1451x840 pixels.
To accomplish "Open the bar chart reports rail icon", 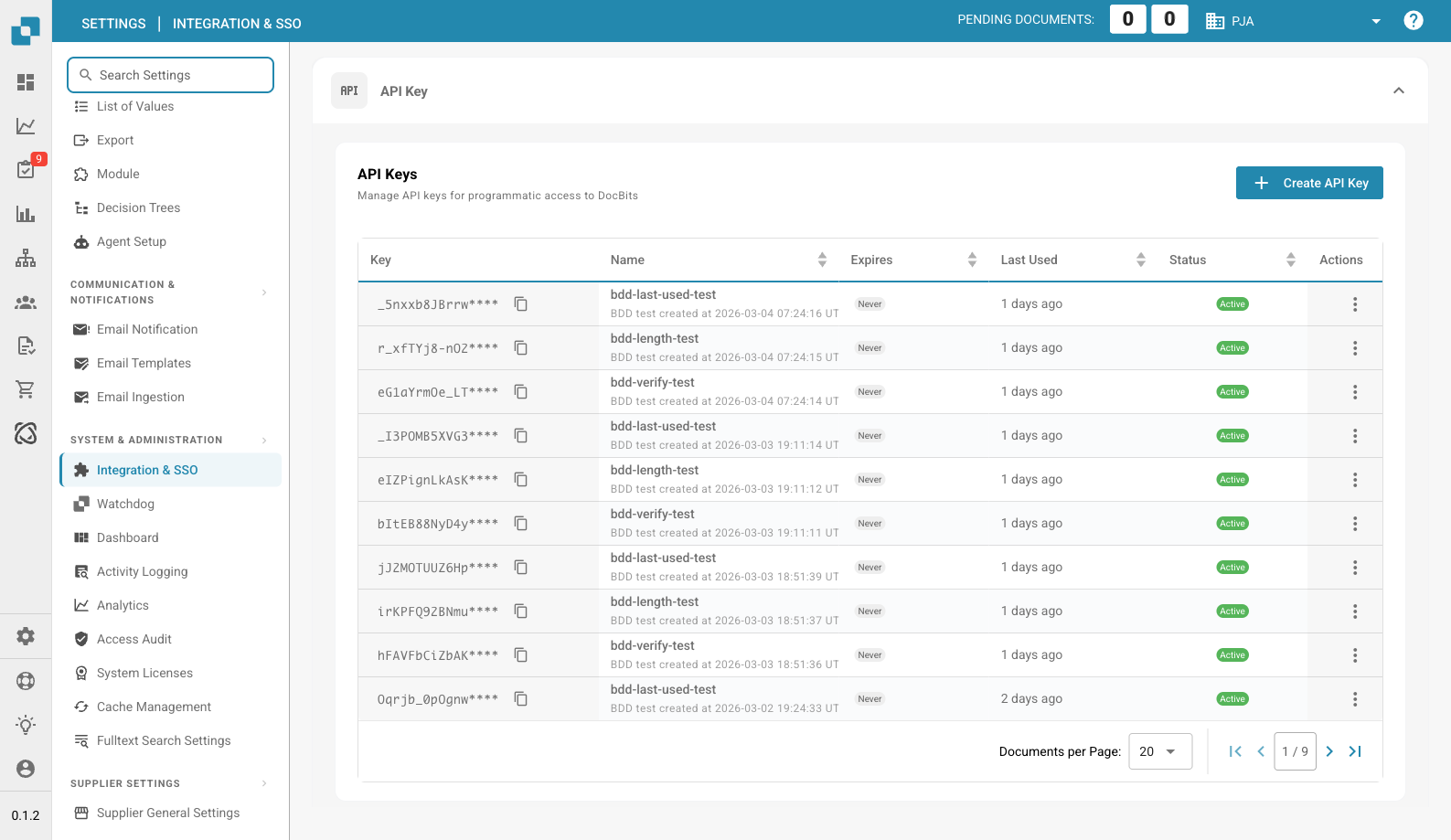I will tap(26, 214).
